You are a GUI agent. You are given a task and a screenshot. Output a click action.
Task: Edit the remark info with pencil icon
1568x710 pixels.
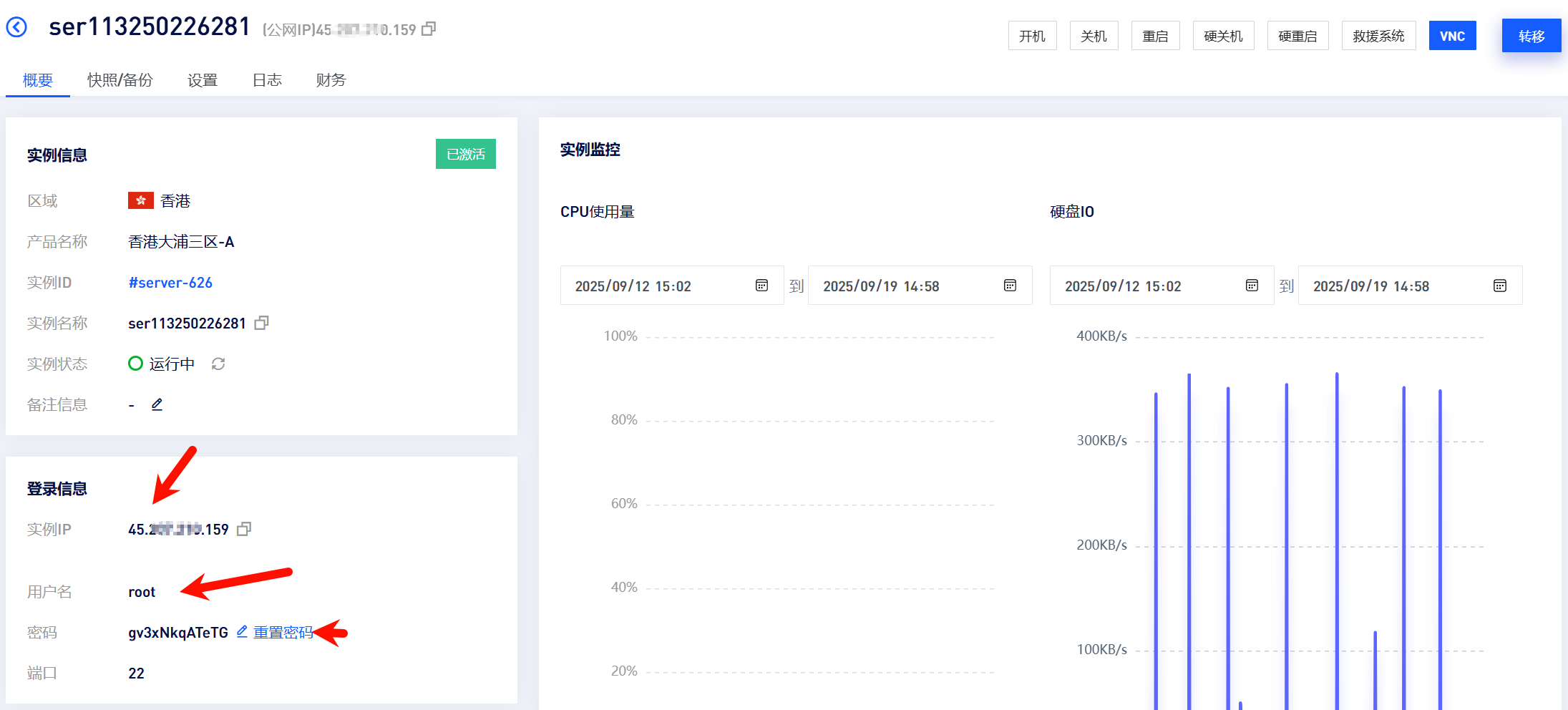click(x=157, y=404)
